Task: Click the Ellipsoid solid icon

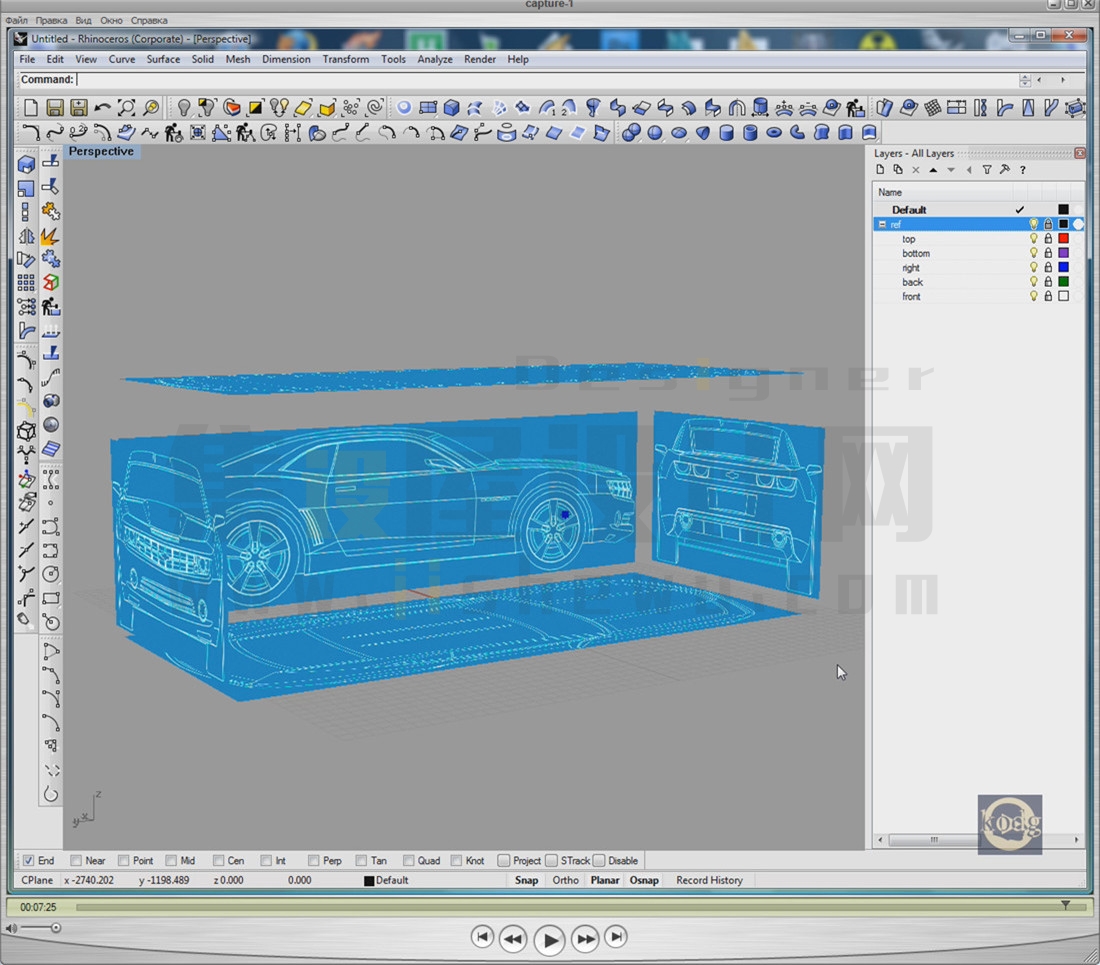Action: click(678, 133)
